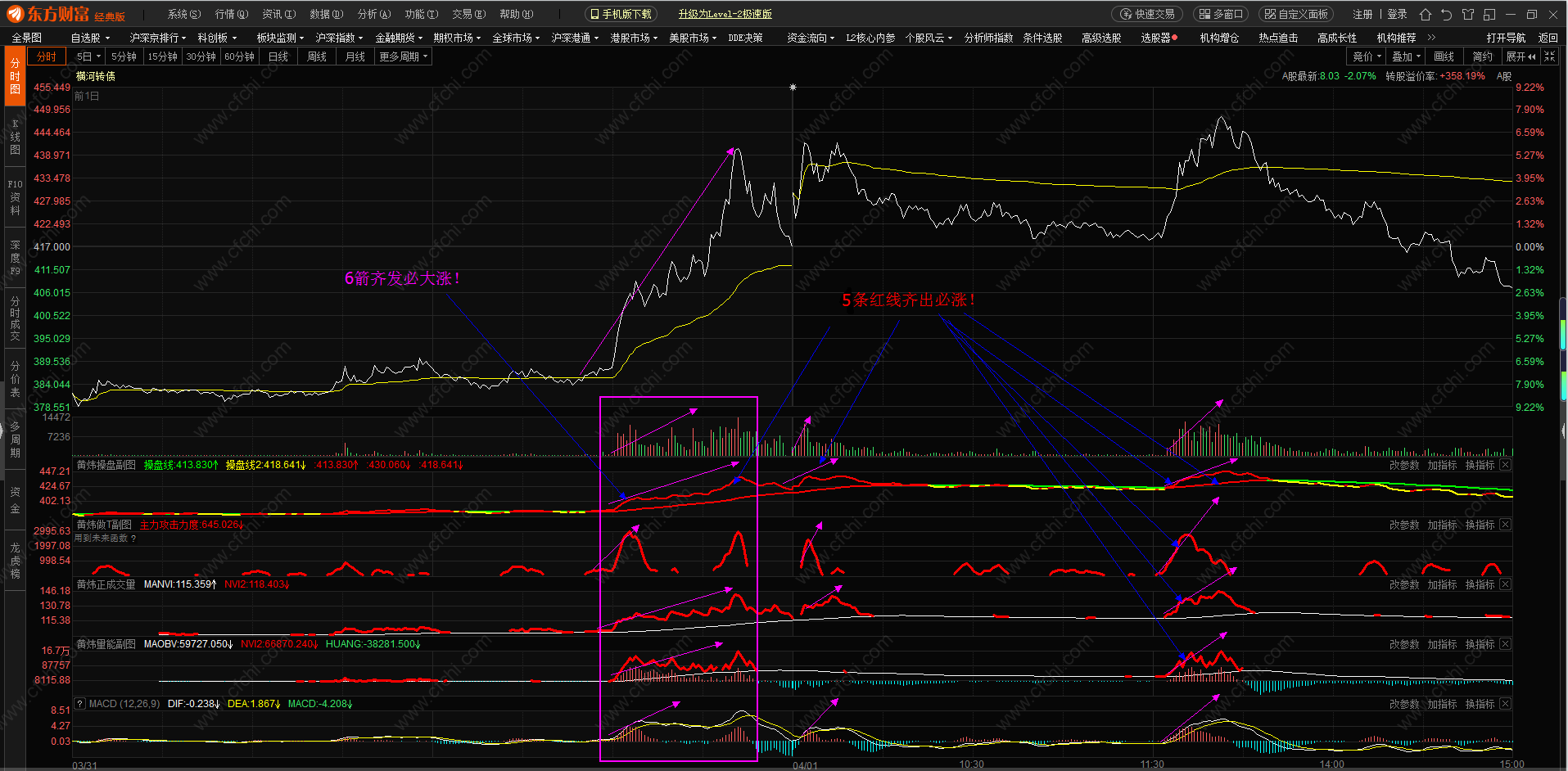1568x771 pixels.
Task: Close the 黄炜操盘副图 indicator panel
Action: (1505, 465)
